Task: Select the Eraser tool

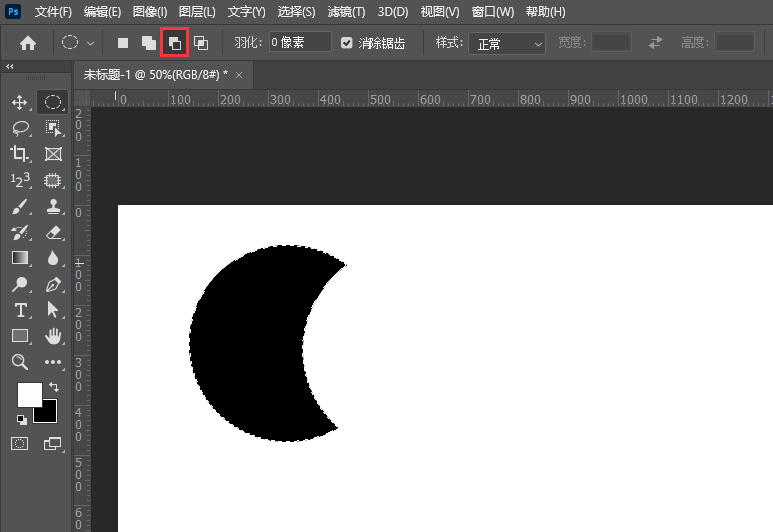Action: pos(54,233)
